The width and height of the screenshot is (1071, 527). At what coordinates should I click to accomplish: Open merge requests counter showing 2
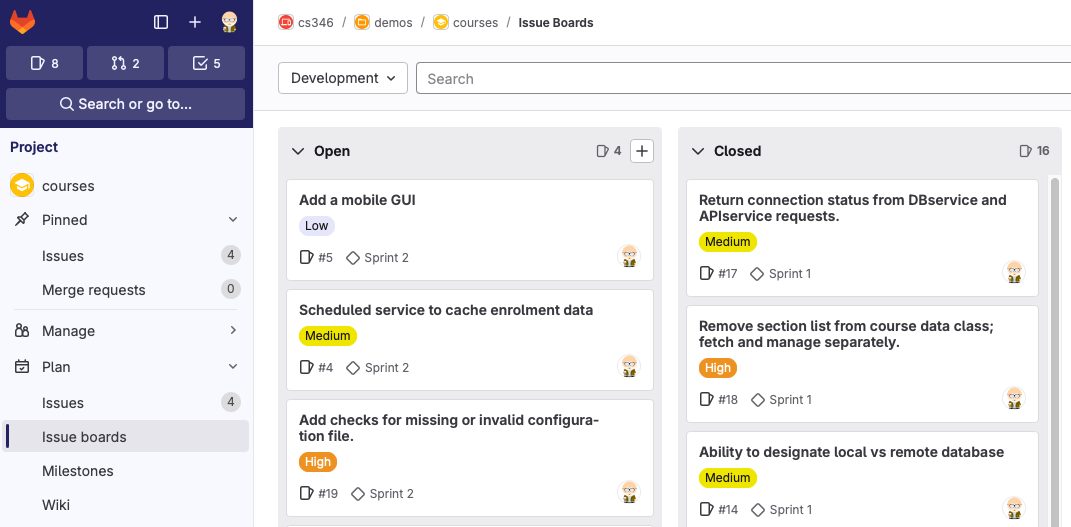point(125,63)
